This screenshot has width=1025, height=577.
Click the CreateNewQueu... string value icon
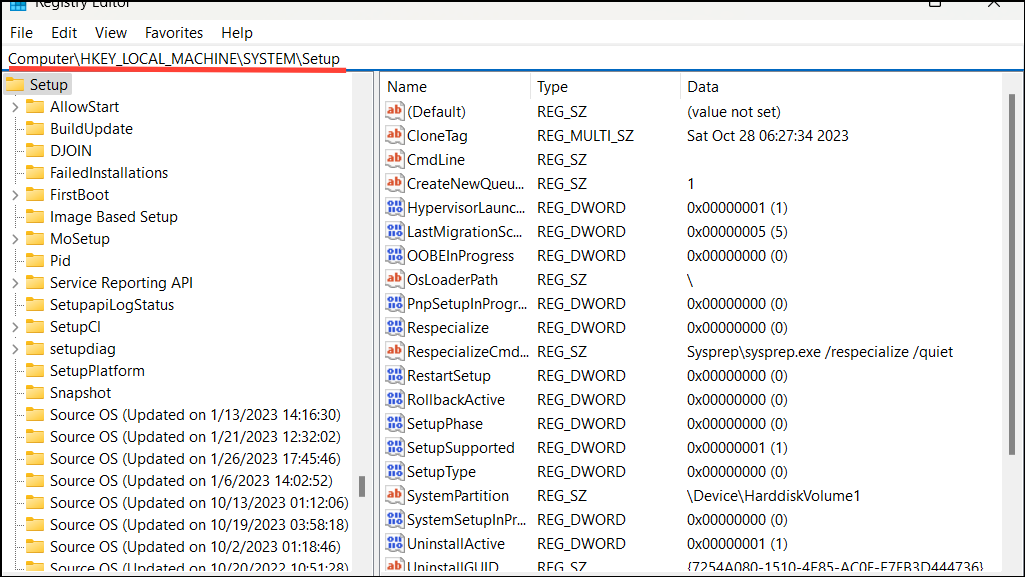point(394,183)
